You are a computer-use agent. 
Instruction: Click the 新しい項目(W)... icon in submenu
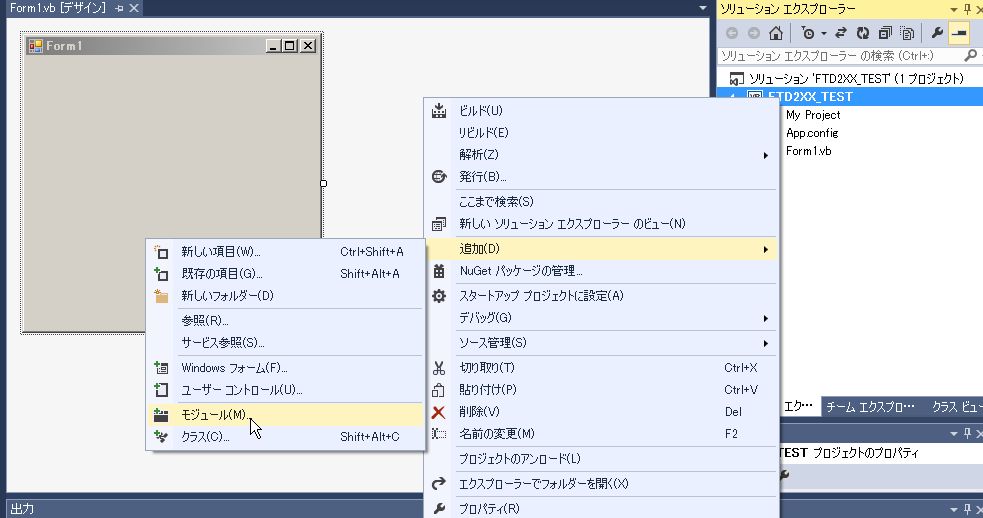point(161,252)
